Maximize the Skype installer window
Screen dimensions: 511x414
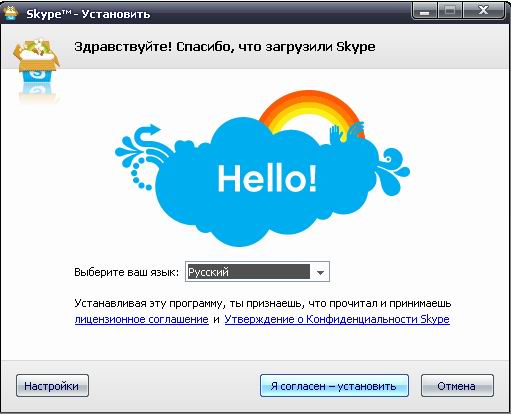(x=450, y=12)
